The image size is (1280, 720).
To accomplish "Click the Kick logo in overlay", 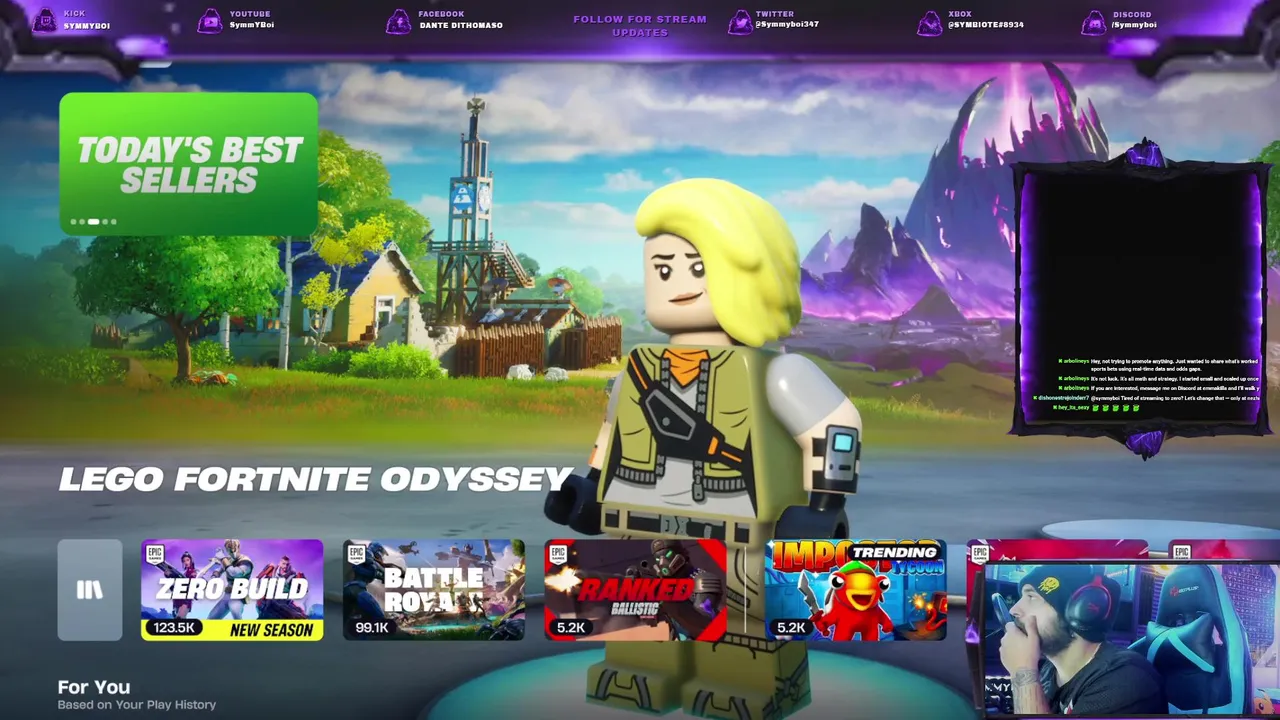I will [x=45, y=21].
